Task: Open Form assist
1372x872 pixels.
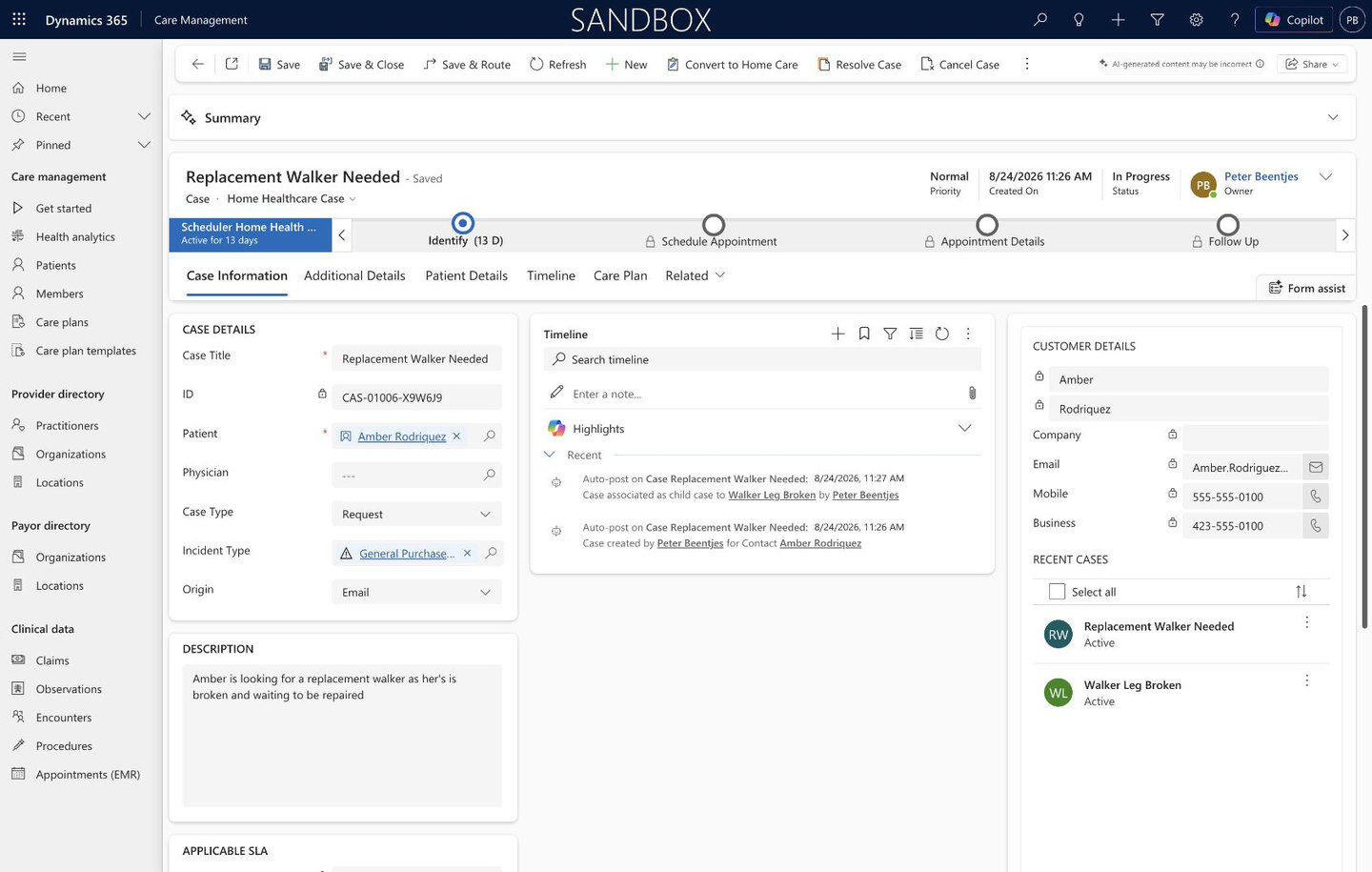Action: point(1306,288)
